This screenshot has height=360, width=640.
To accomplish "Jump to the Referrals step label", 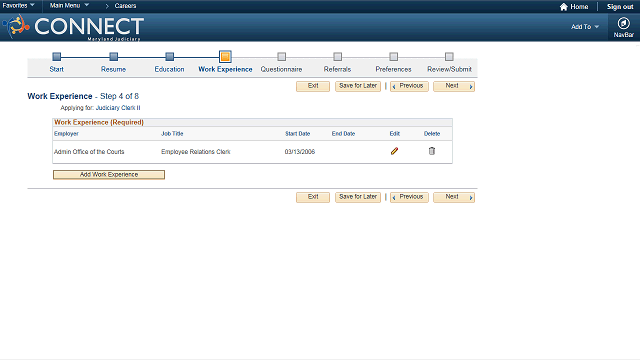I will click(x=337, y=69).
